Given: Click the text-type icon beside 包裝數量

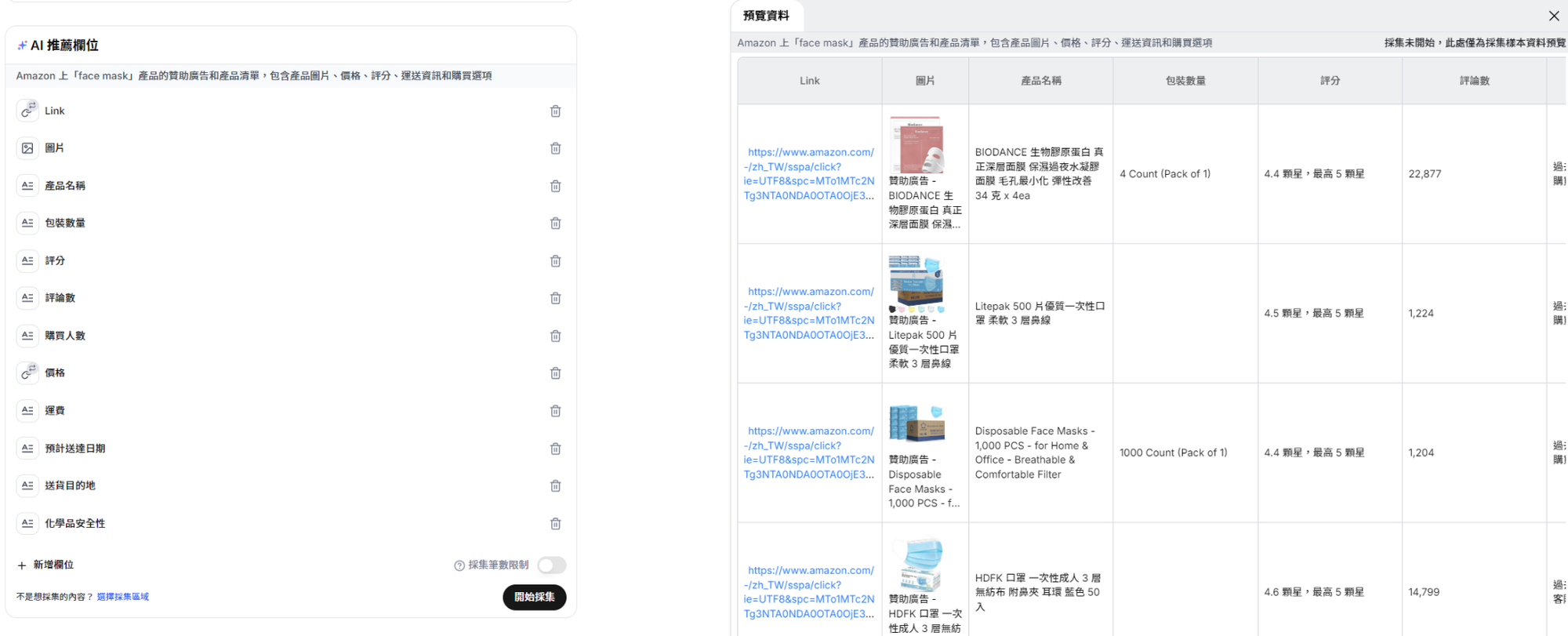Looking at the screenshot, I should [x=27, y=223].
